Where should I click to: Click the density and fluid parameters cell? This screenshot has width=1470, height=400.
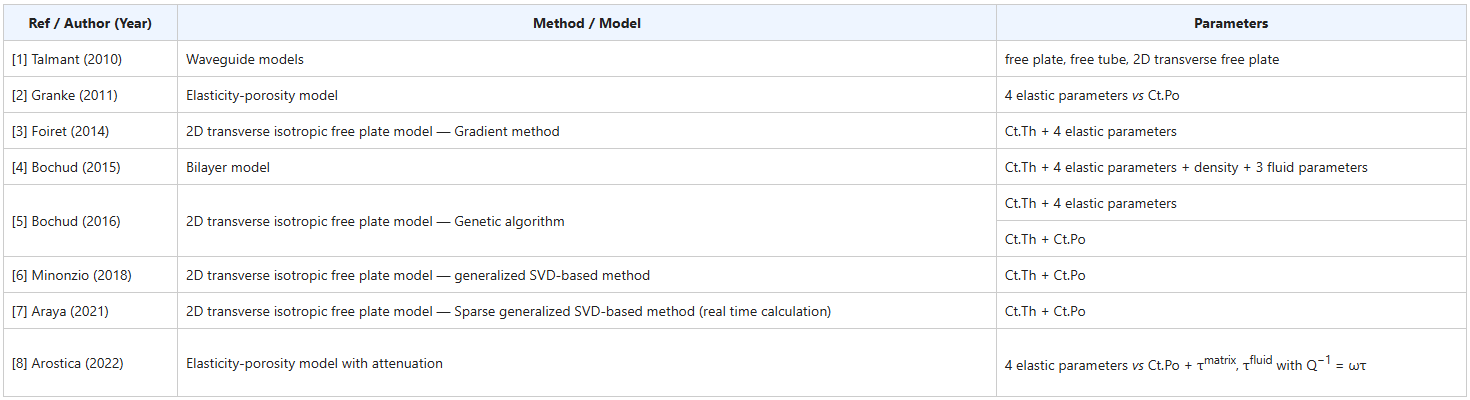pos(1231,167)
